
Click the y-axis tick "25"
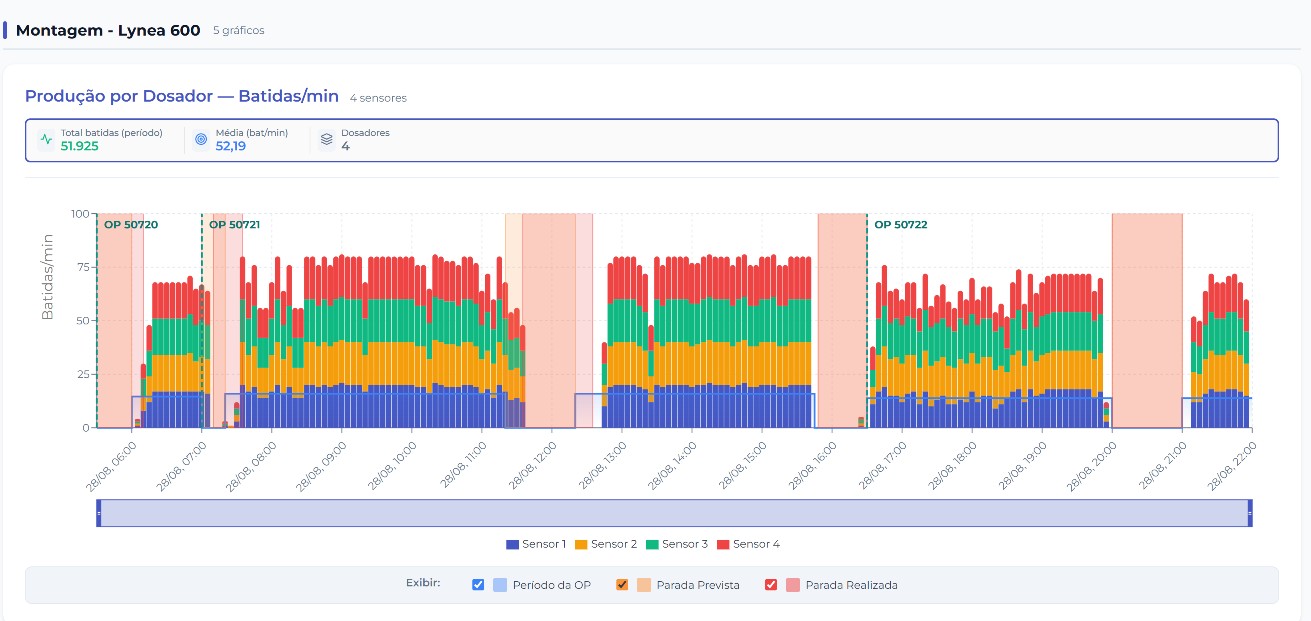pyautogui.click(x=82, y=374)
